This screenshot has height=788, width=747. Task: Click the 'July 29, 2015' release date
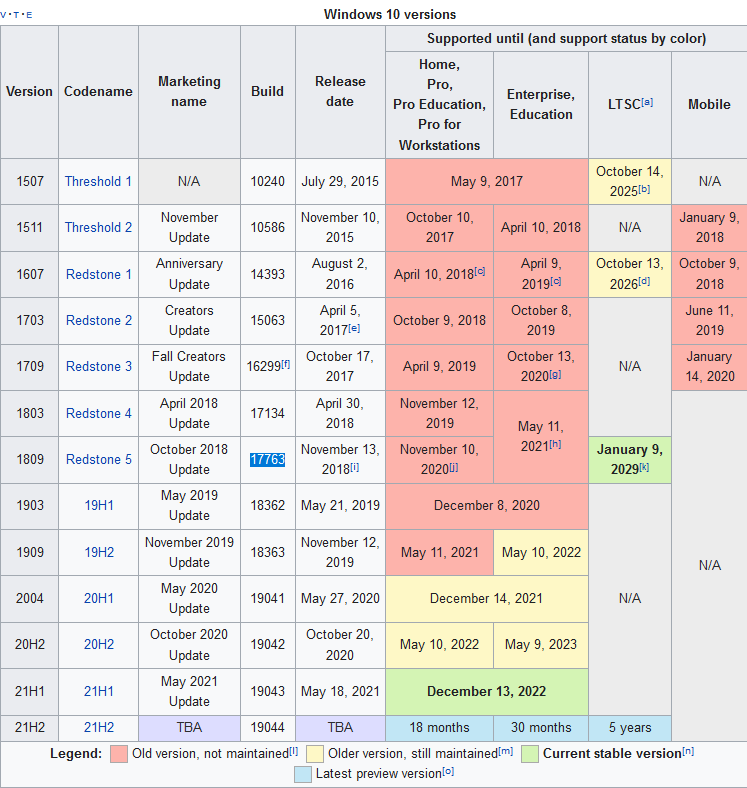(340, 181)
